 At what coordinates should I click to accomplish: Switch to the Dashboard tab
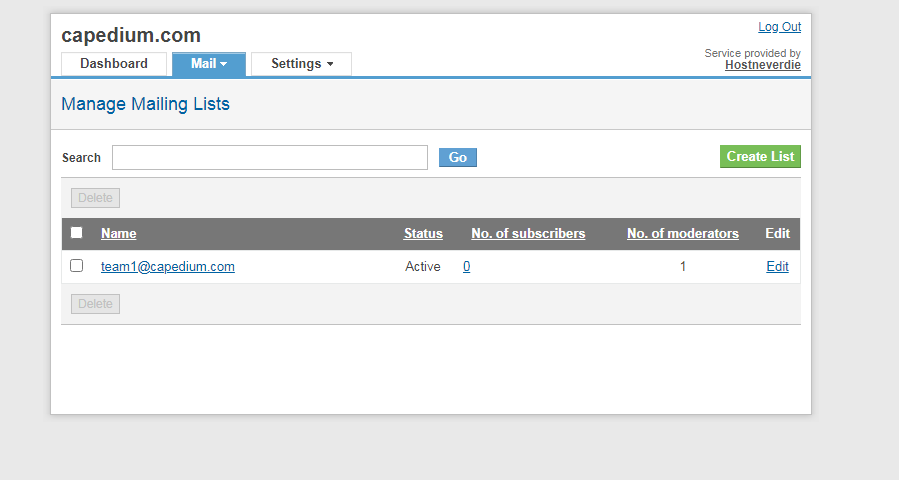[114, 64]
